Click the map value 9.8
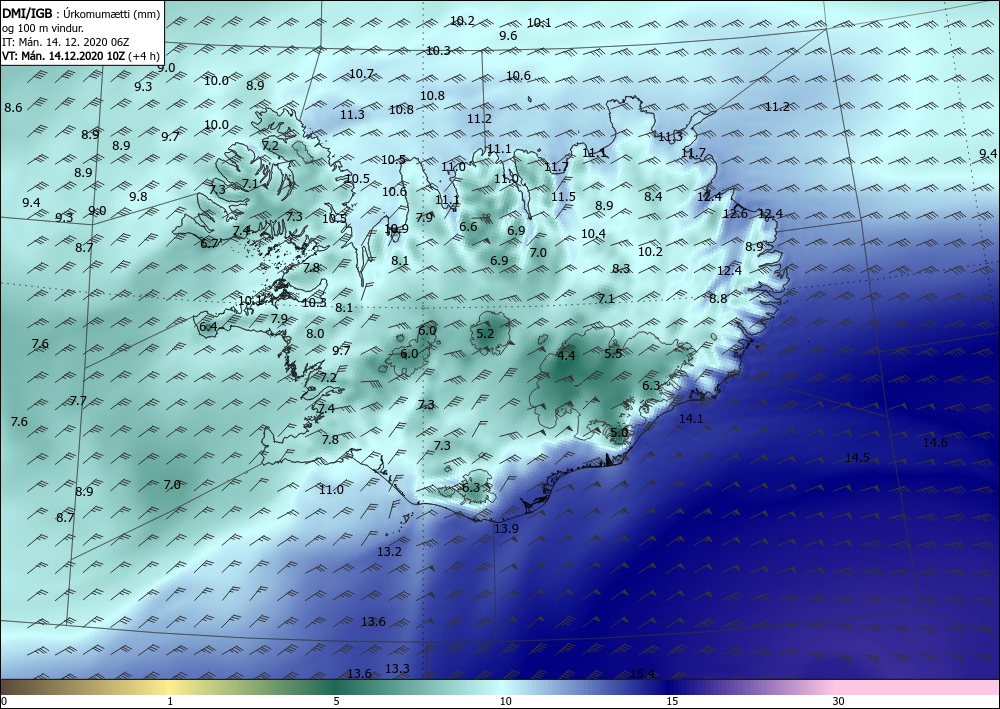 coord(138,196)
